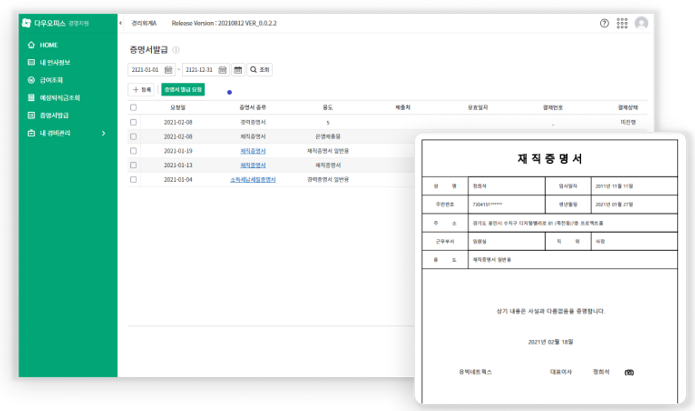This screenshot has height=411, width=695.
Task: Open the help question-mark icon
Action: (604, 23)
